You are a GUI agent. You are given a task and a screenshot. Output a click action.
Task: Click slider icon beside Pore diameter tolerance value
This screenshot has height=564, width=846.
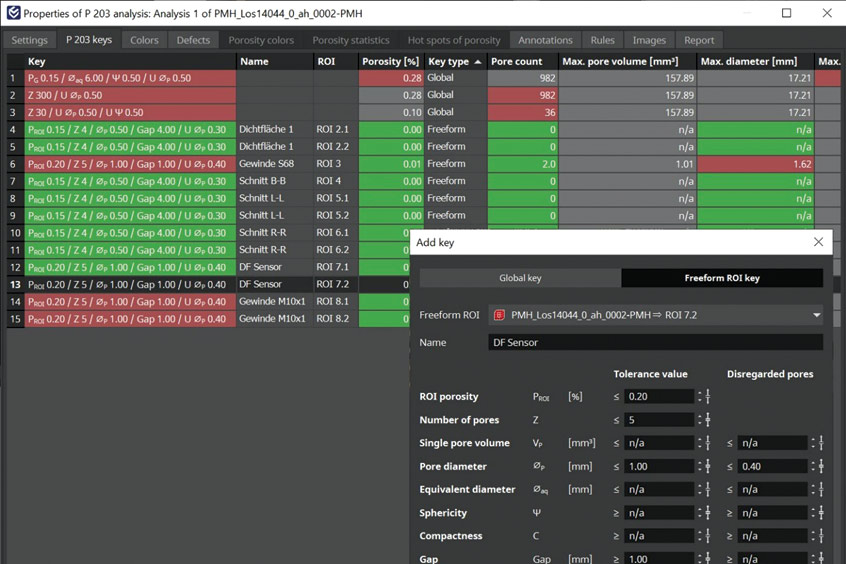(709, 466)
